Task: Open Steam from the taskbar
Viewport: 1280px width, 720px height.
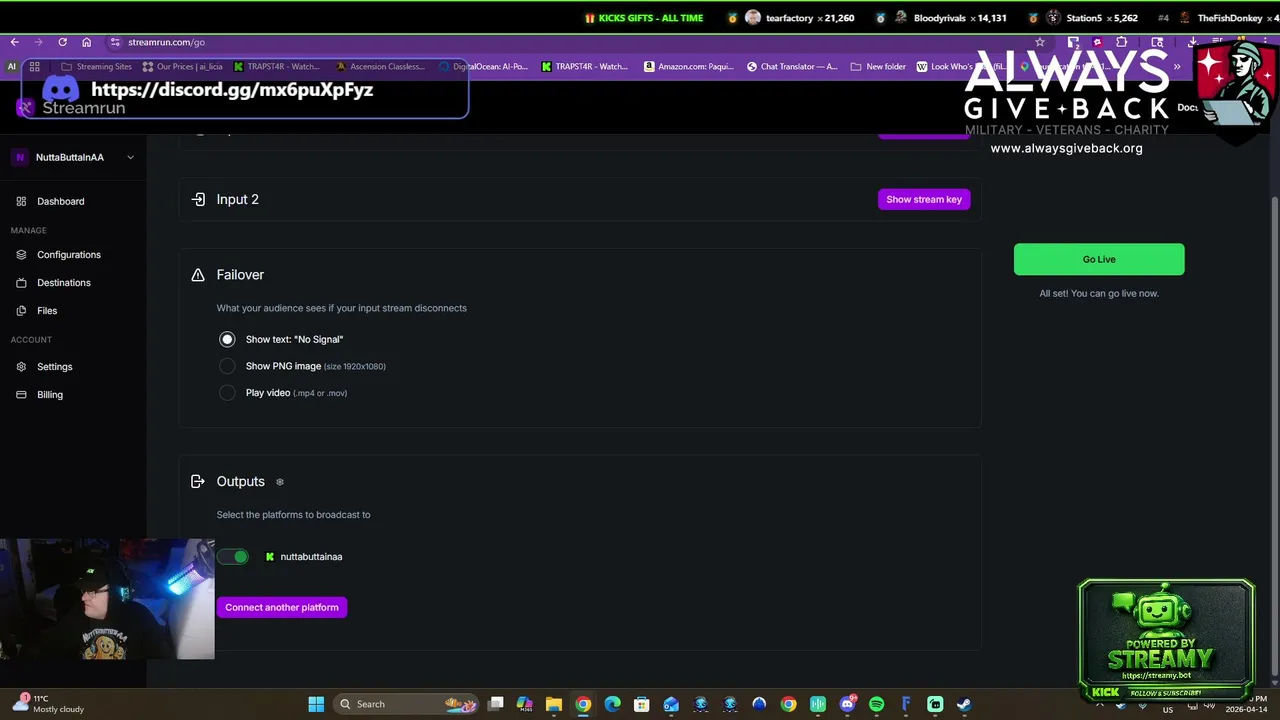Action: pos(964,704)
